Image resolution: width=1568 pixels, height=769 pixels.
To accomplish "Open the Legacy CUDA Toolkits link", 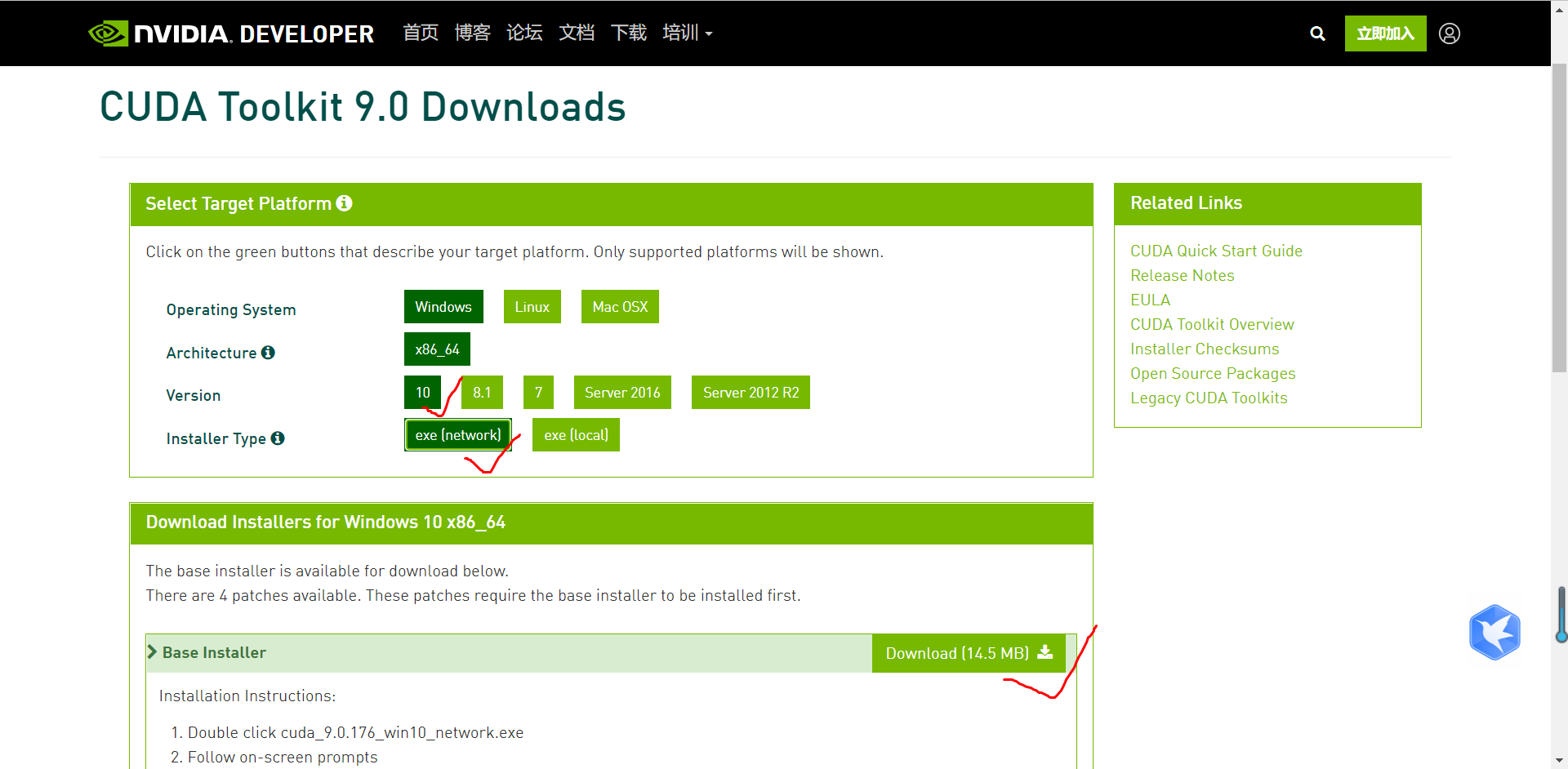I will pos(1209,398).
